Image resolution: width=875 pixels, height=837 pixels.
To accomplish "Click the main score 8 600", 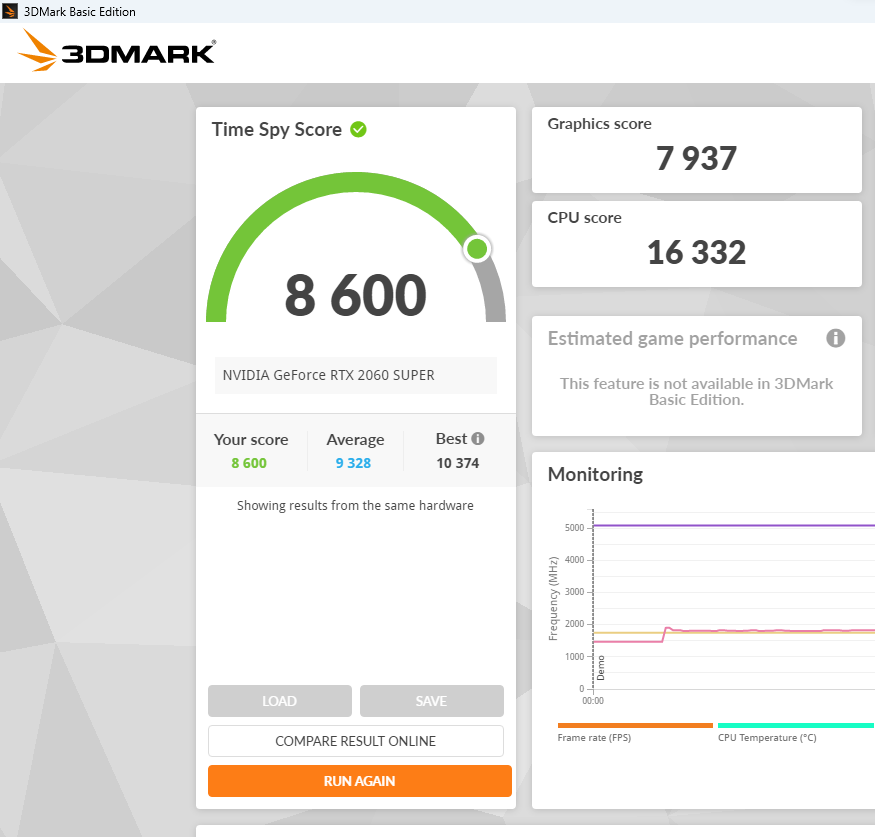I will point(355,295).
